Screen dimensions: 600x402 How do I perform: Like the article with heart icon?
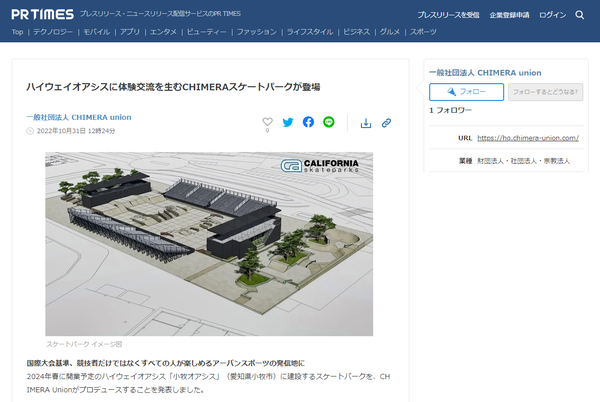[267, 122]
